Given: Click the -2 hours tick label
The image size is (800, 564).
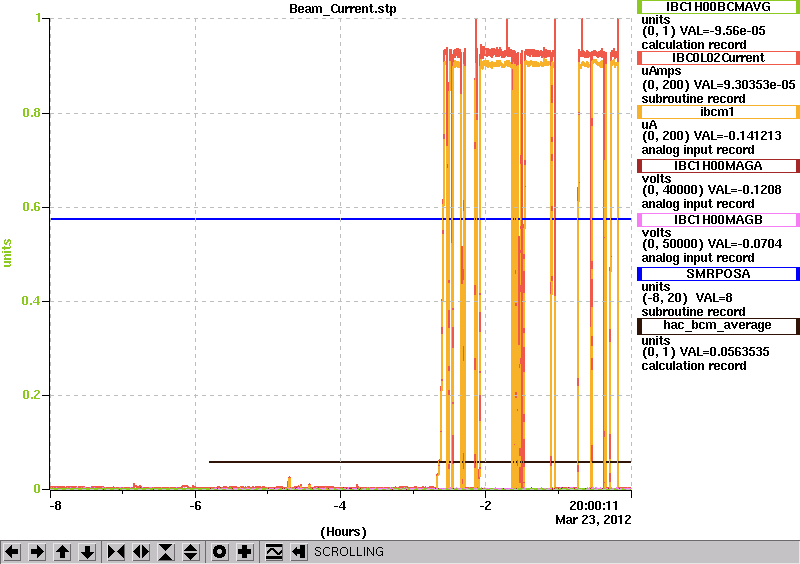Looking at the screenshot, I should [485, 506].
